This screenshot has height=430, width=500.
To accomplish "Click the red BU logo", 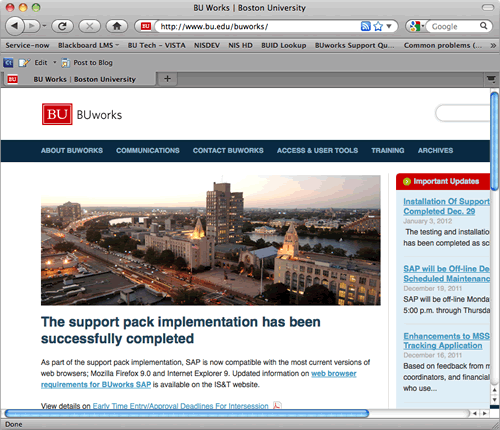I will coord(57,114).
